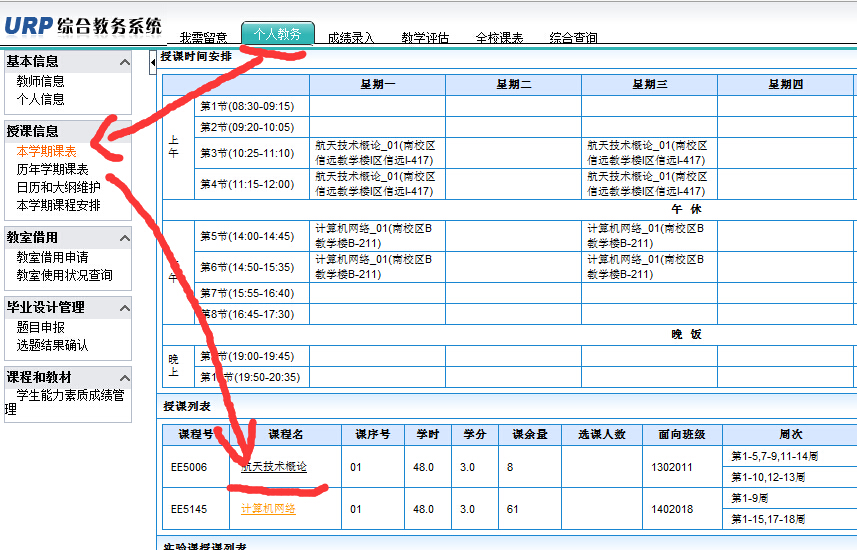Select 本学期课表 under 授课信息
The height and width of the screenshot is (550, 857).
[46, 152]
